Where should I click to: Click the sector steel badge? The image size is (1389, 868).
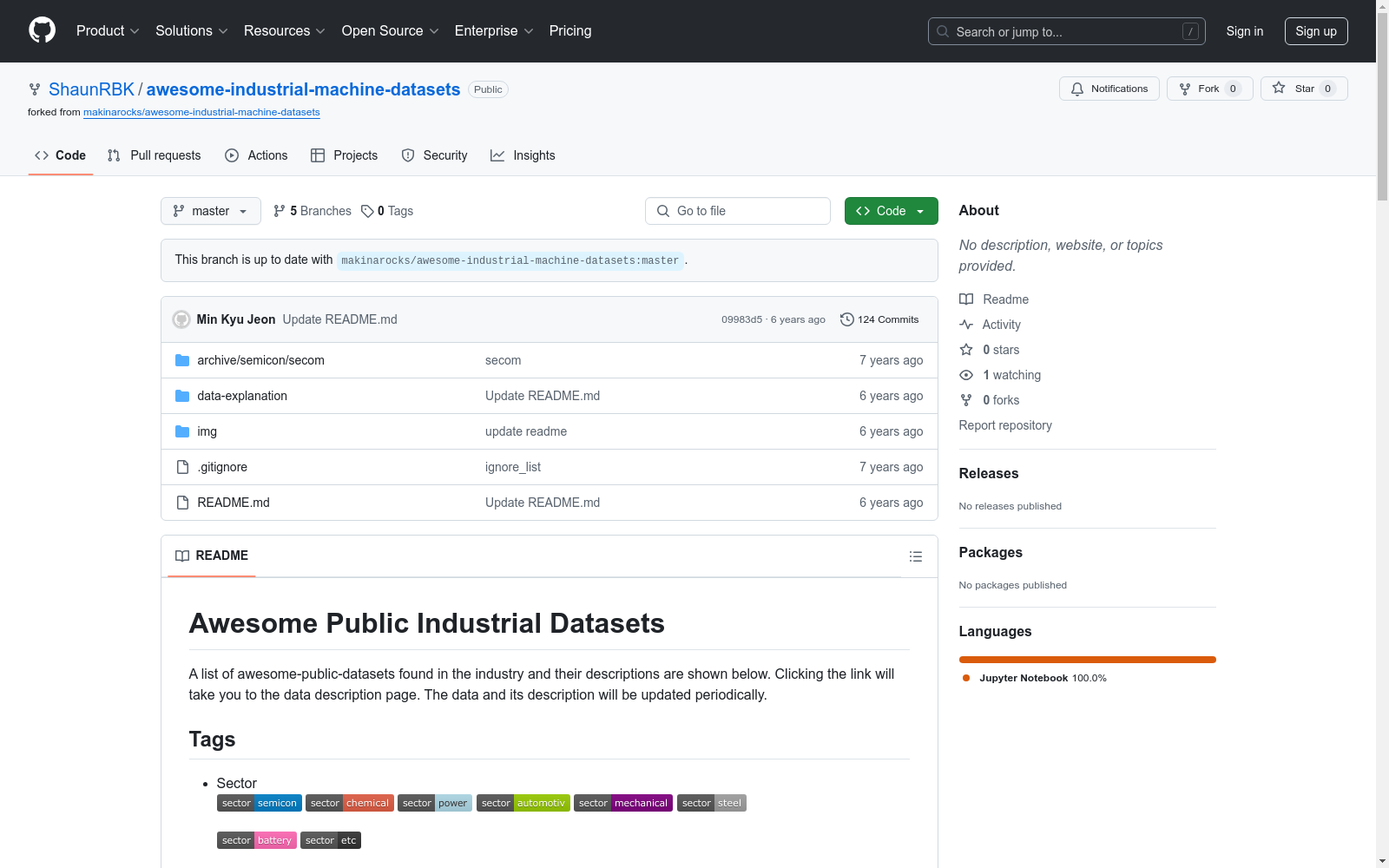[x=712, y=803]
